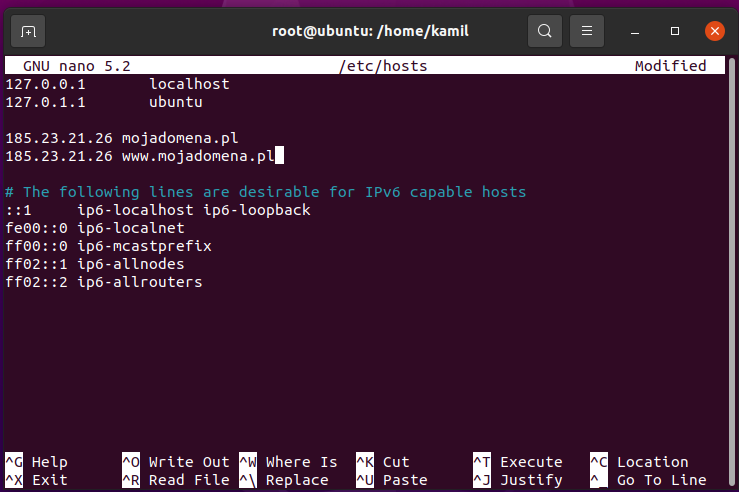Click the IPv6 comment line
The image size is (739, 492).
(x=265, y=192)
